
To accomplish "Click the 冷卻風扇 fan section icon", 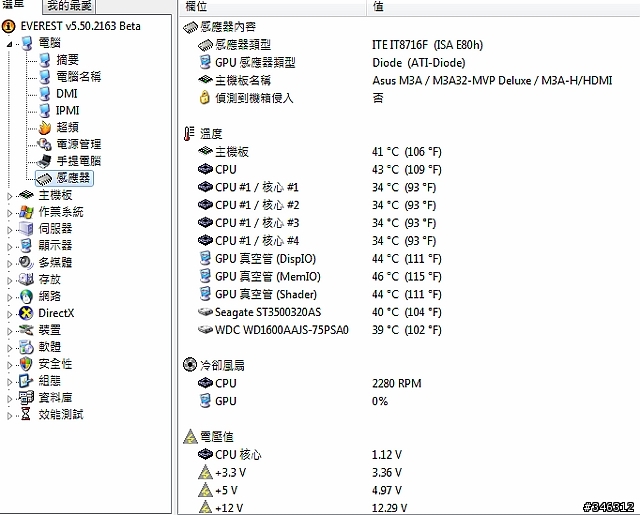I will tap(190, 365).
